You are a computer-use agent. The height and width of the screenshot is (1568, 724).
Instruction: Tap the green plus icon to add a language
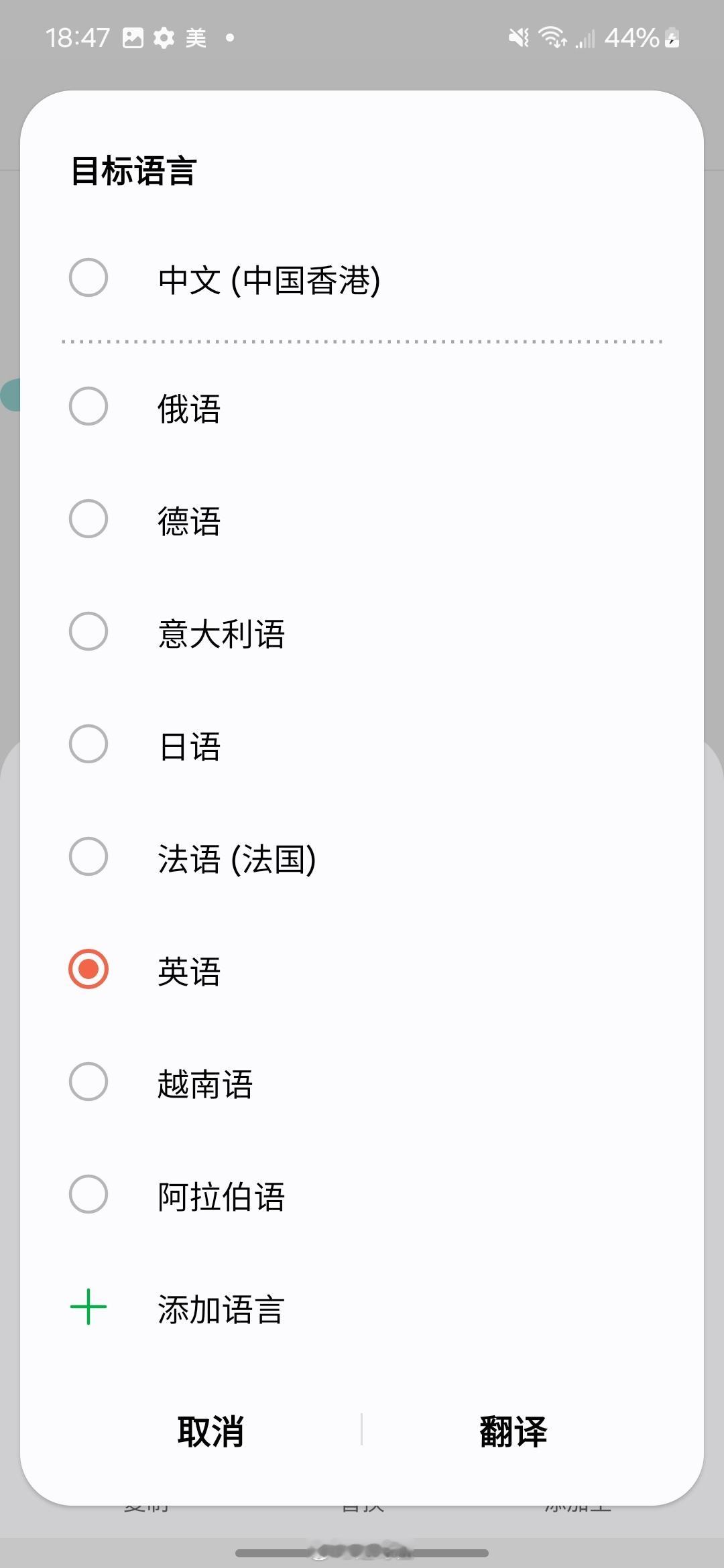(88, 1307)
